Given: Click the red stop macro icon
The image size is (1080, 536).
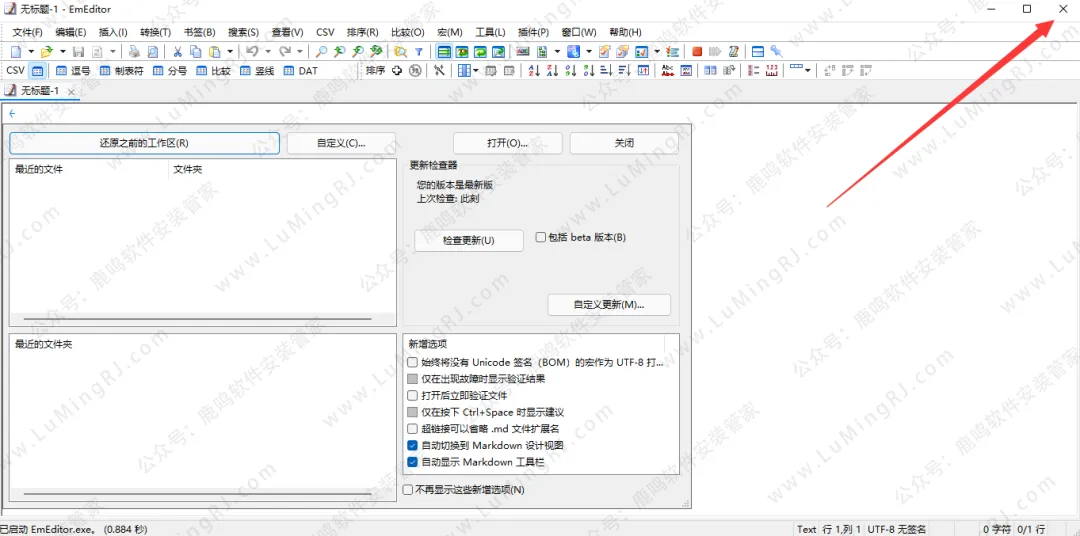Looking at the screenshot, I should pyautogui.click(x=697, y=51).
